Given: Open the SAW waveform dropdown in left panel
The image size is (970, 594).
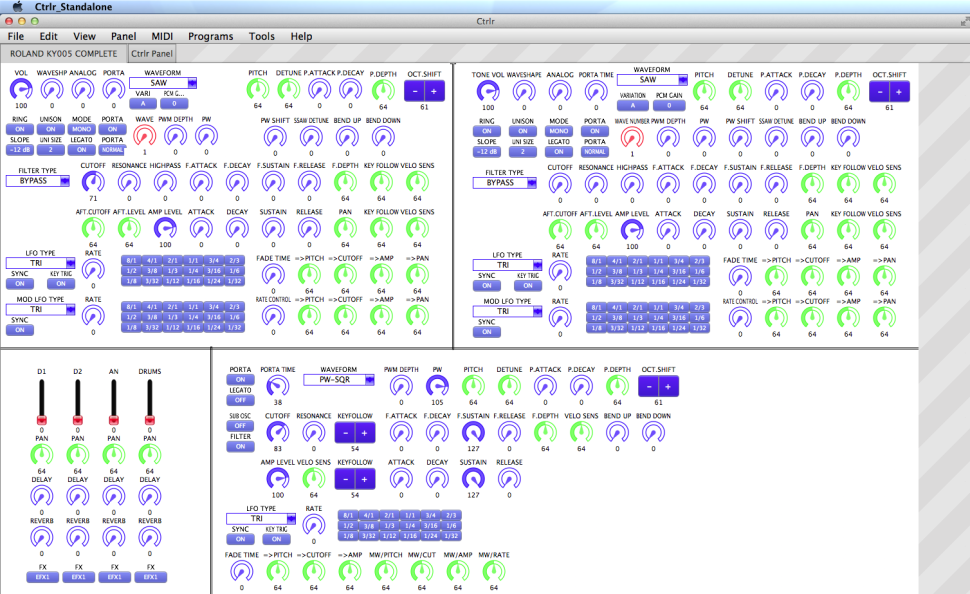Looking at the screenshot, I should coord(163,82).
